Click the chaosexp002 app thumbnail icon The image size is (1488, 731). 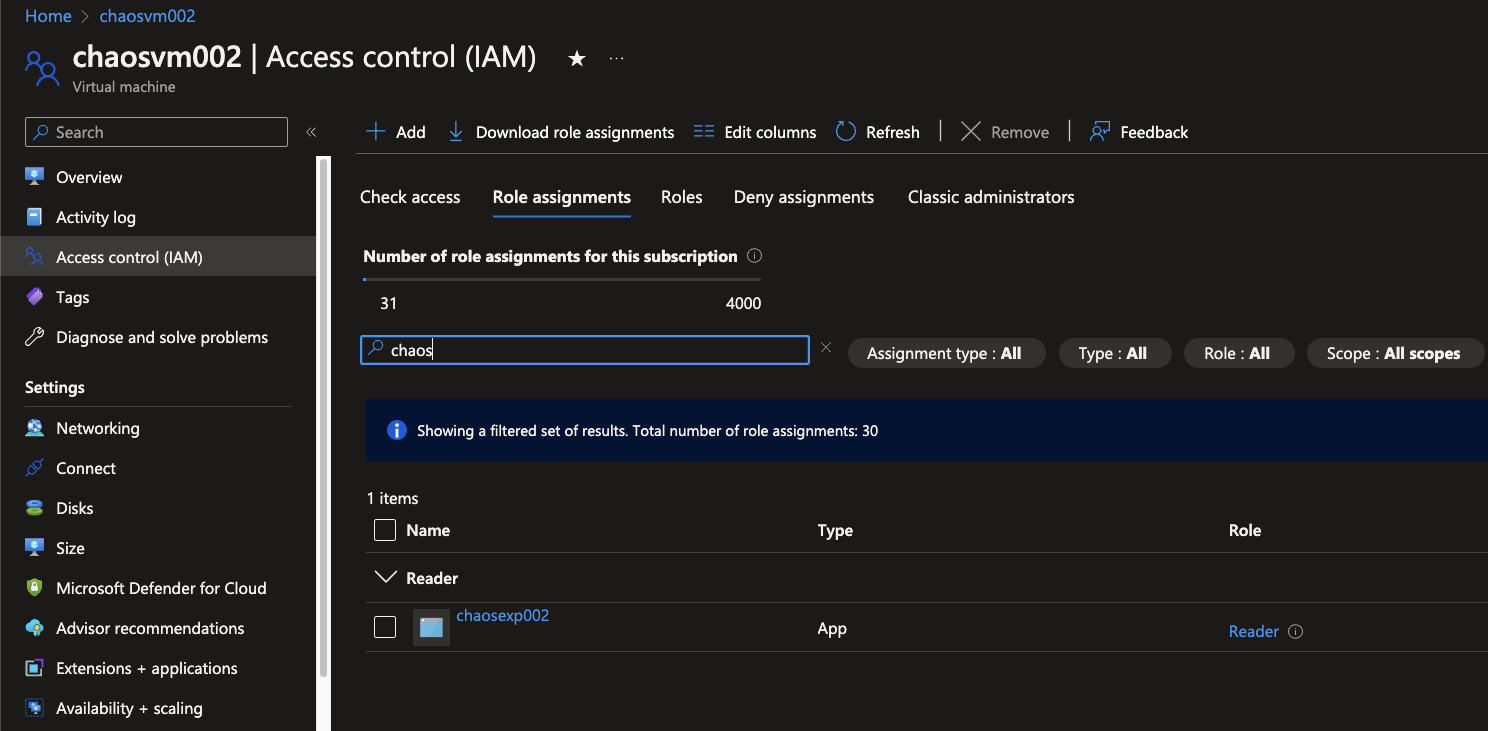431,628
